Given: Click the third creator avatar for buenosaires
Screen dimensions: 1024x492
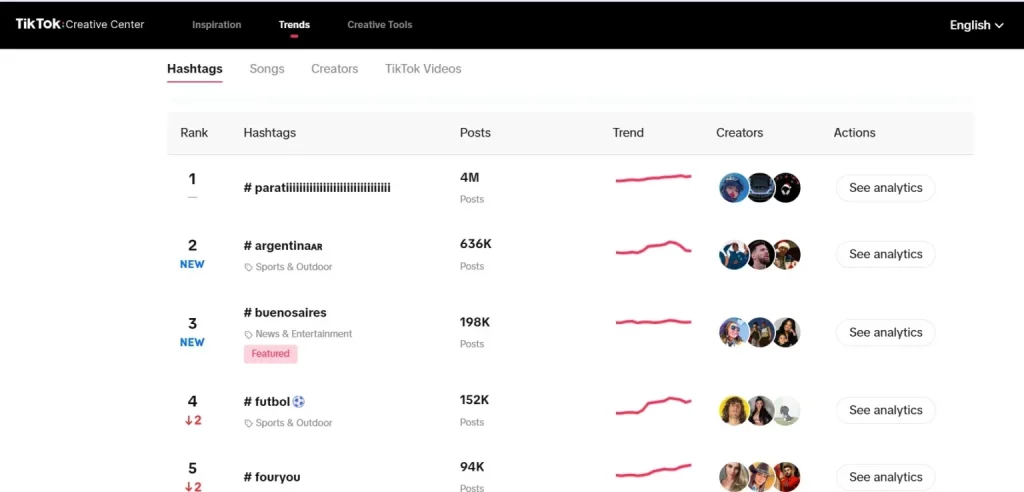Looking at the screenshot, I should pos(786,333).
